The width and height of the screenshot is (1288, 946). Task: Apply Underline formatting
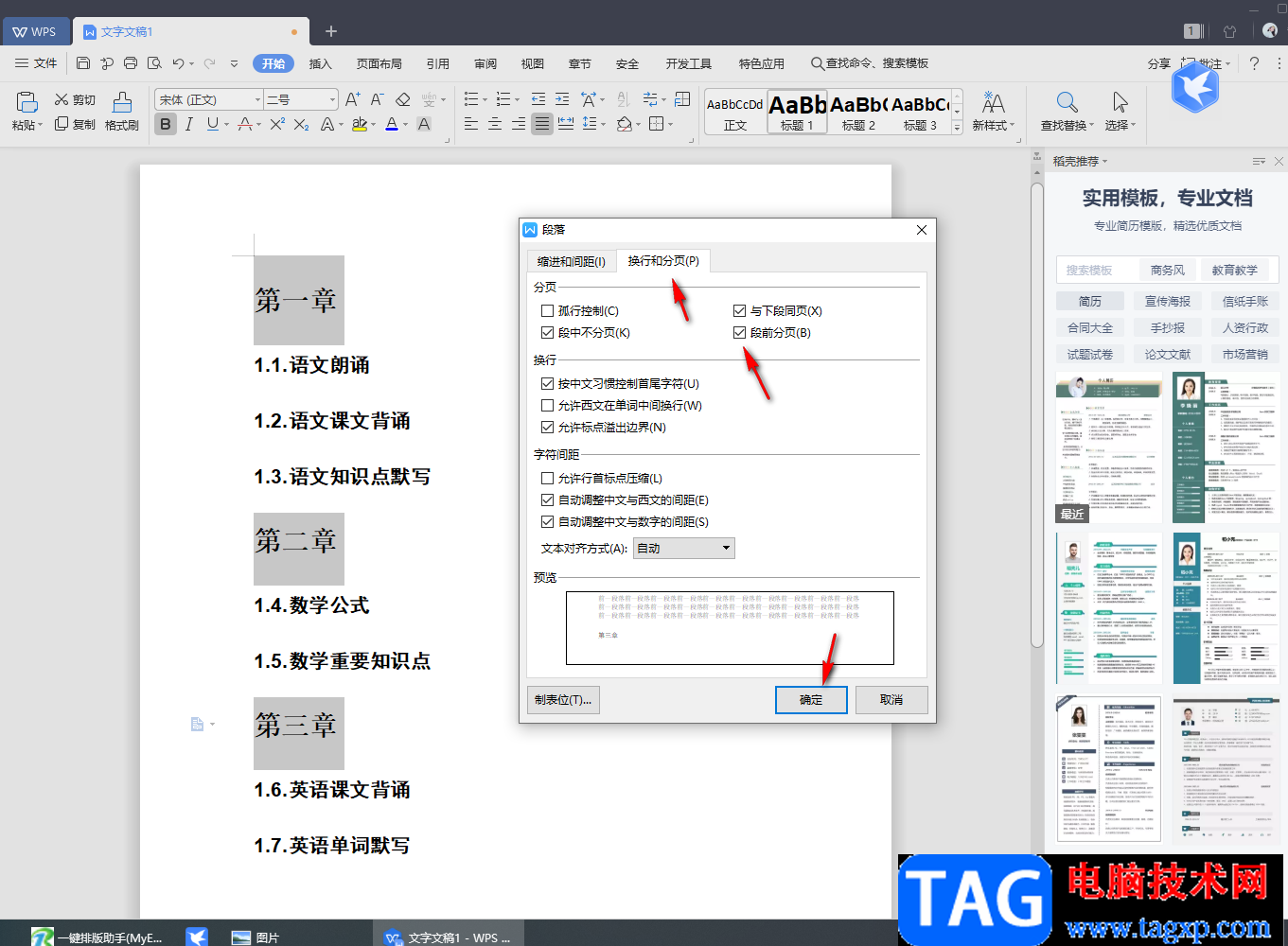[213, 124]
